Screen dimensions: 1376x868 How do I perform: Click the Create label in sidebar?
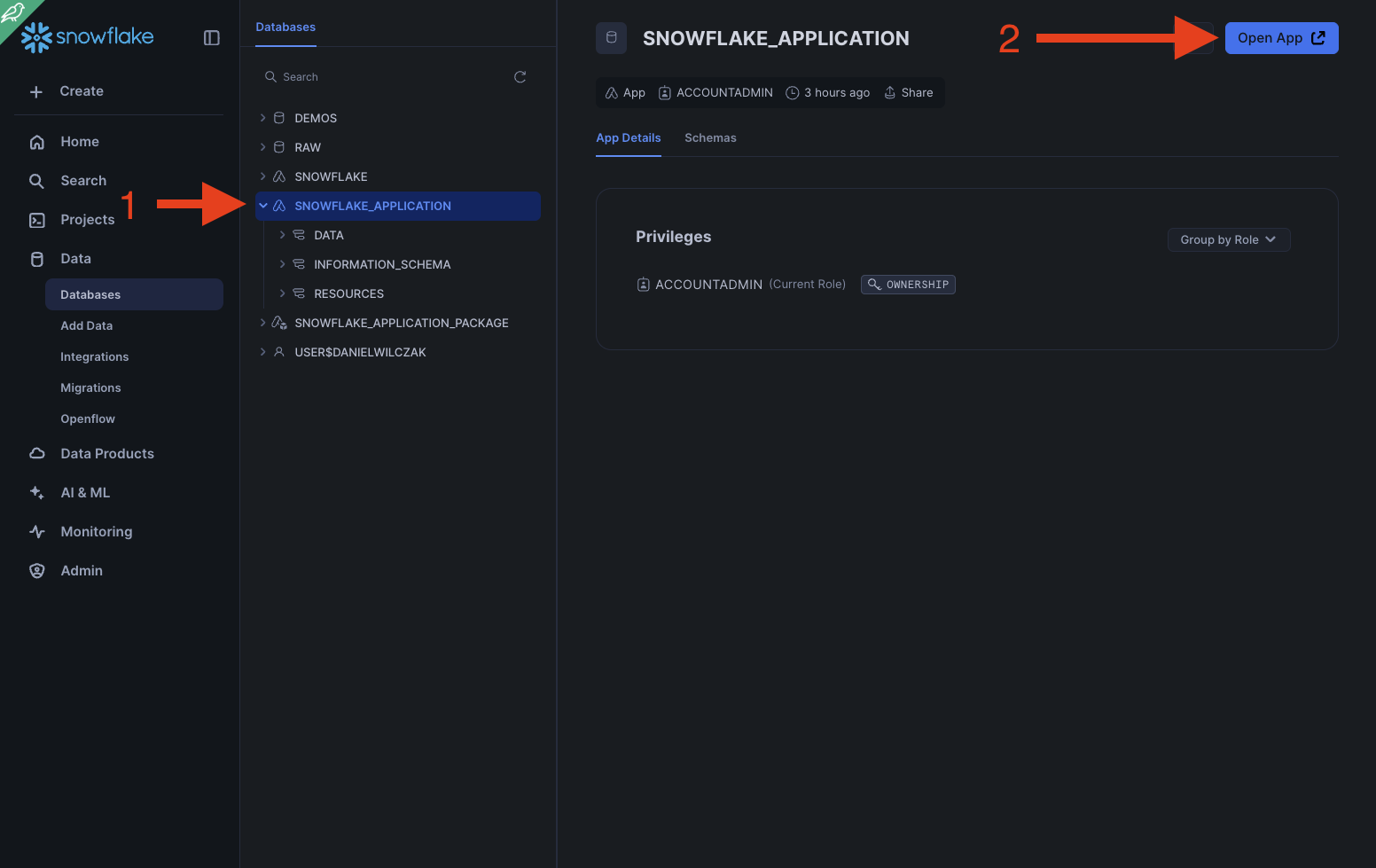point(82,91)
